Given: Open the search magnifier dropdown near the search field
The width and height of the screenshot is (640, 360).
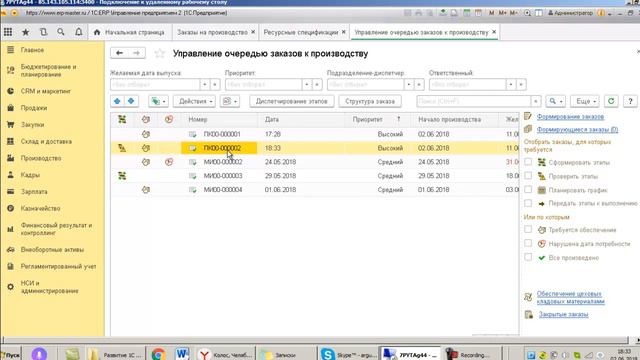Looking at the screenshot, I should pos(555,101).
